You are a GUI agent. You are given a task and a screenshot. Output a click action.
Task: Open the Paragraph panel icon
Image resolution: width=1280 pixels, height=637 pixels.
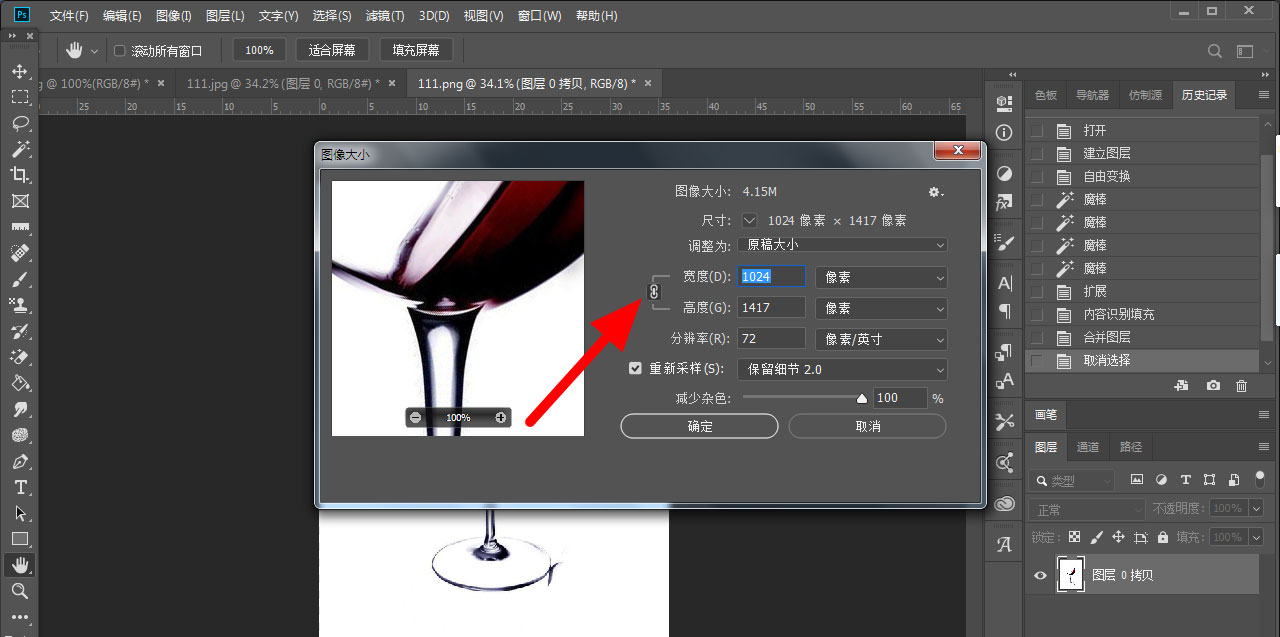tap(1005, 311)
